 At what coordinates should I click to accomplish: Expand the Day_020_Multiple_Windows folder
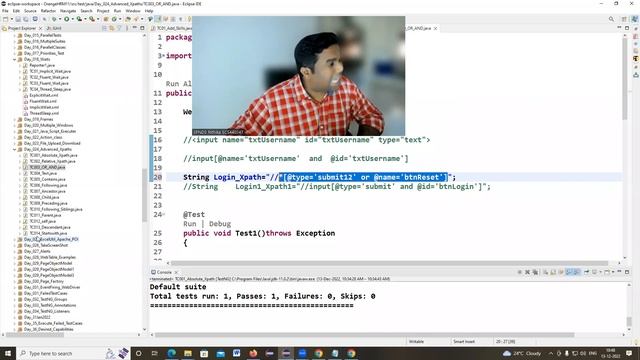pos(15,125)
